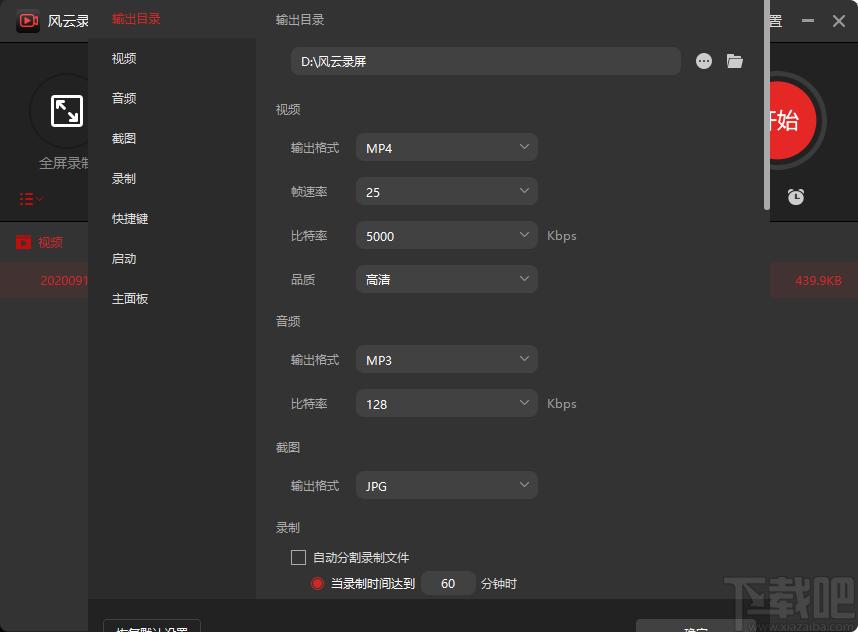Select the 当录制时间达到 radio button
858x632 pixels.
click(x=317, y=584)
